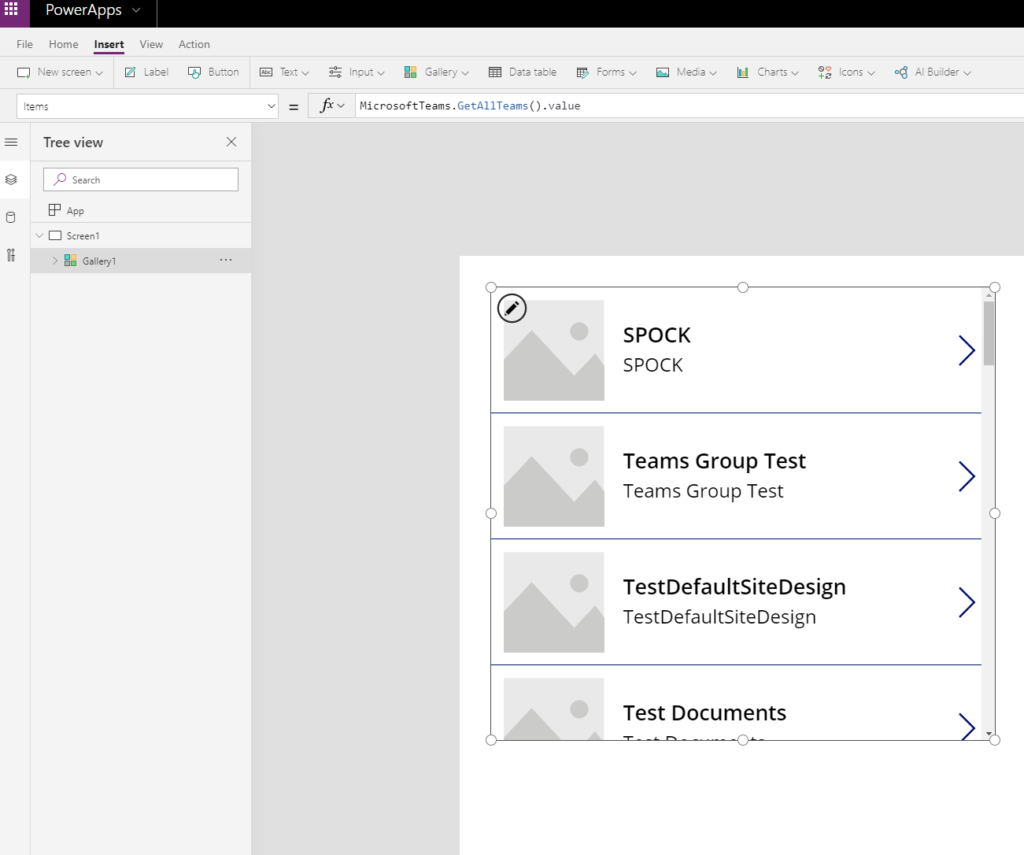Screen dimensions: 1024x855
Task: Open Gallery1 more options ellipsis
Action: tap(226, 260)
